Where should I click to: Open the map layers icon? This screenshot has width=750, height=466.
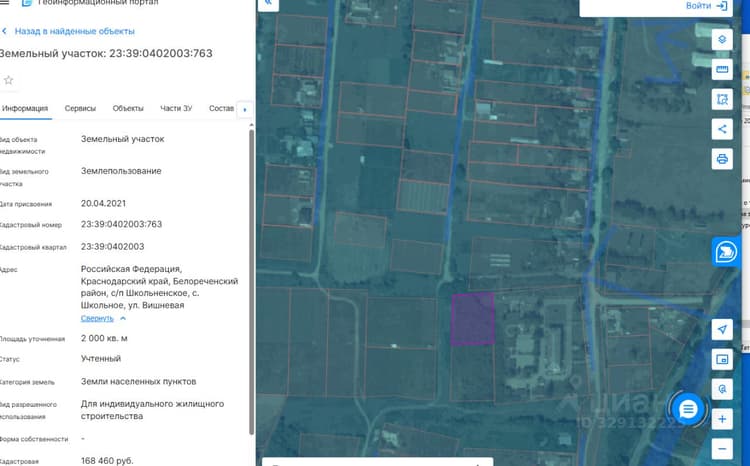[722, 39]
